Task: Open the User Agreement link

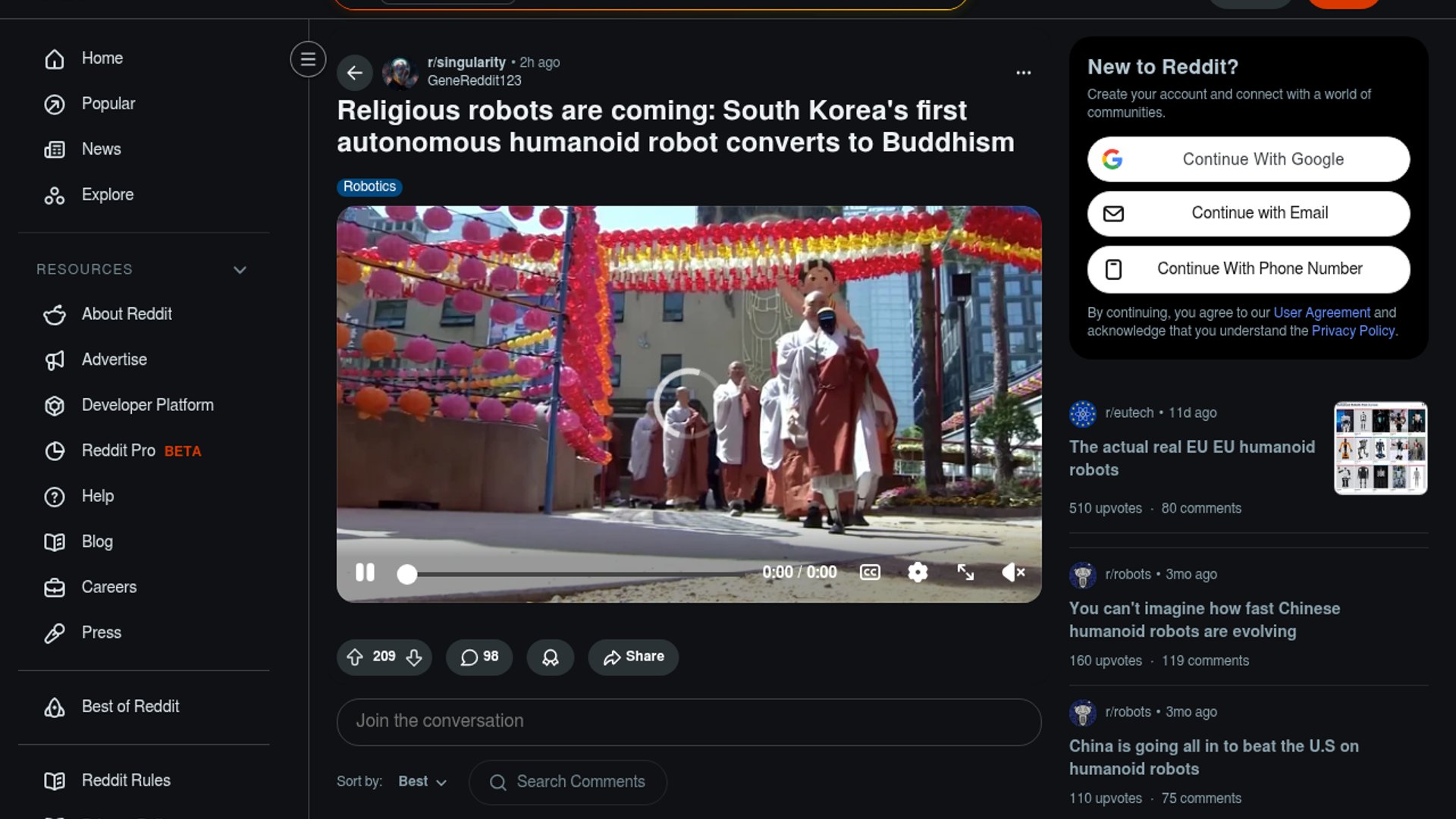Action: (1322, 312)
